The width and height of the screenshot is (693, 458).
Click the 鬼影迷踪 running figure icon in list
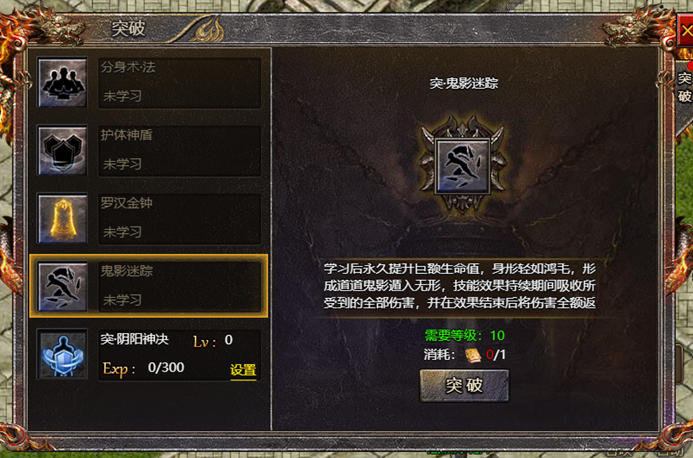click(x=62, y=286)
